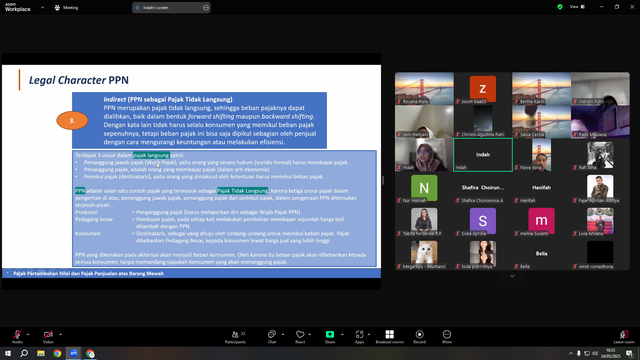Click the back arrow icon in slide footer
This screenshot has width=640, height=360.
pyautogui.click(x=7, y=273)
